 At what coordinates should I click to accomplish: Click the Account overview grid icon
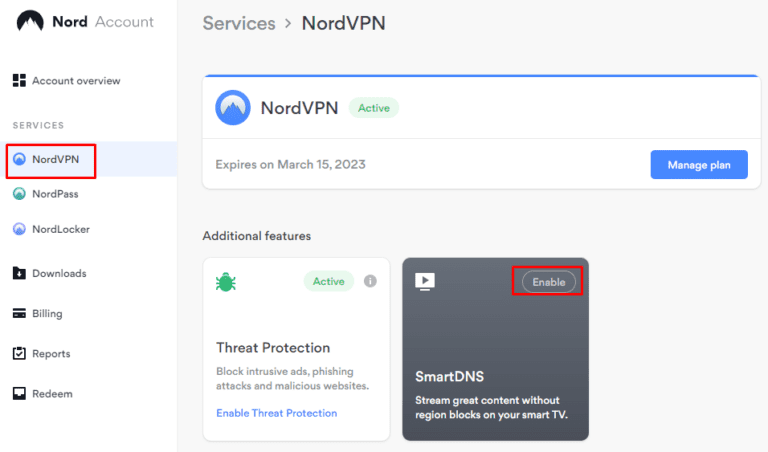click(x=19, y=80)
